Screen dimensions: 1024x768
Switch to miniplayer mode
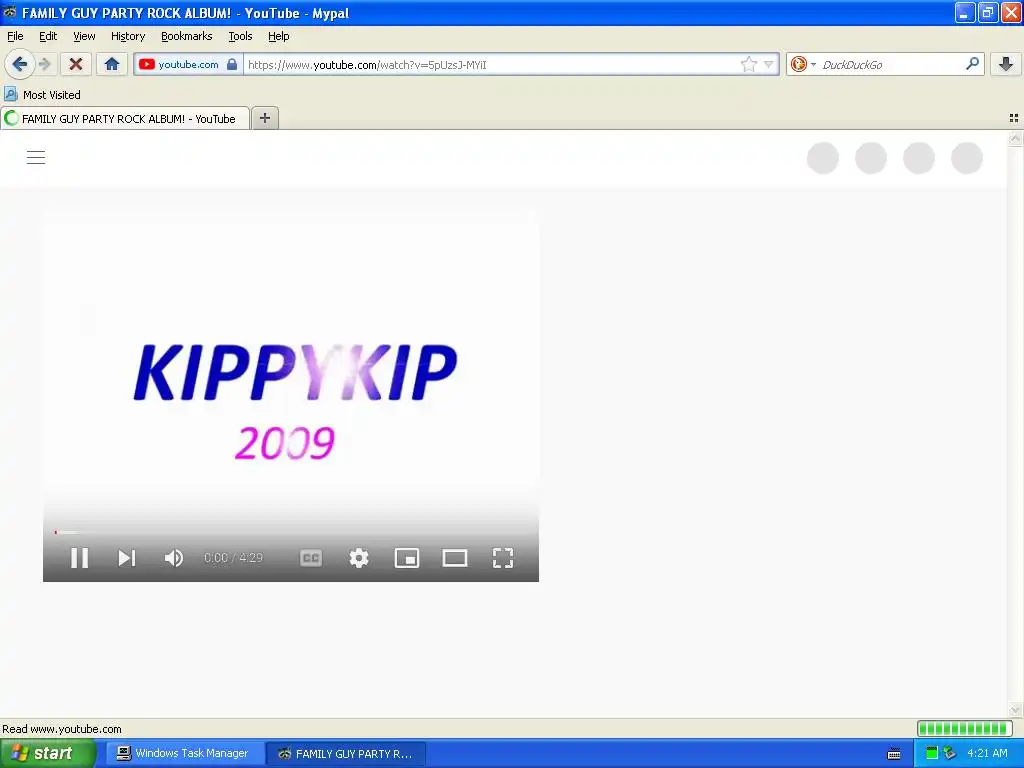(x=407, y=558)
